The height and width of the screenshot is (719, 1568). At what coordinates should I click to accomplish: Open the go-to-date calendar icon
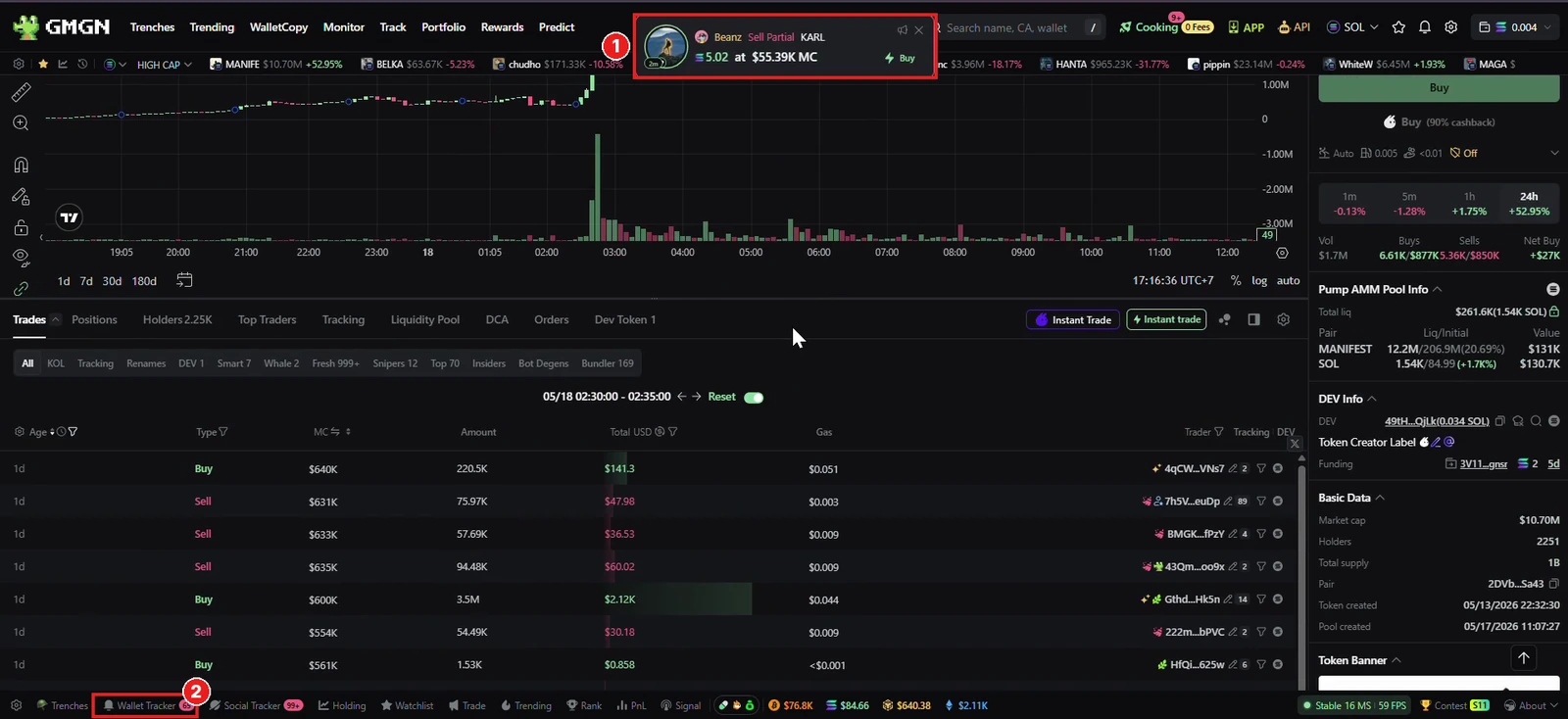[184, 280]
